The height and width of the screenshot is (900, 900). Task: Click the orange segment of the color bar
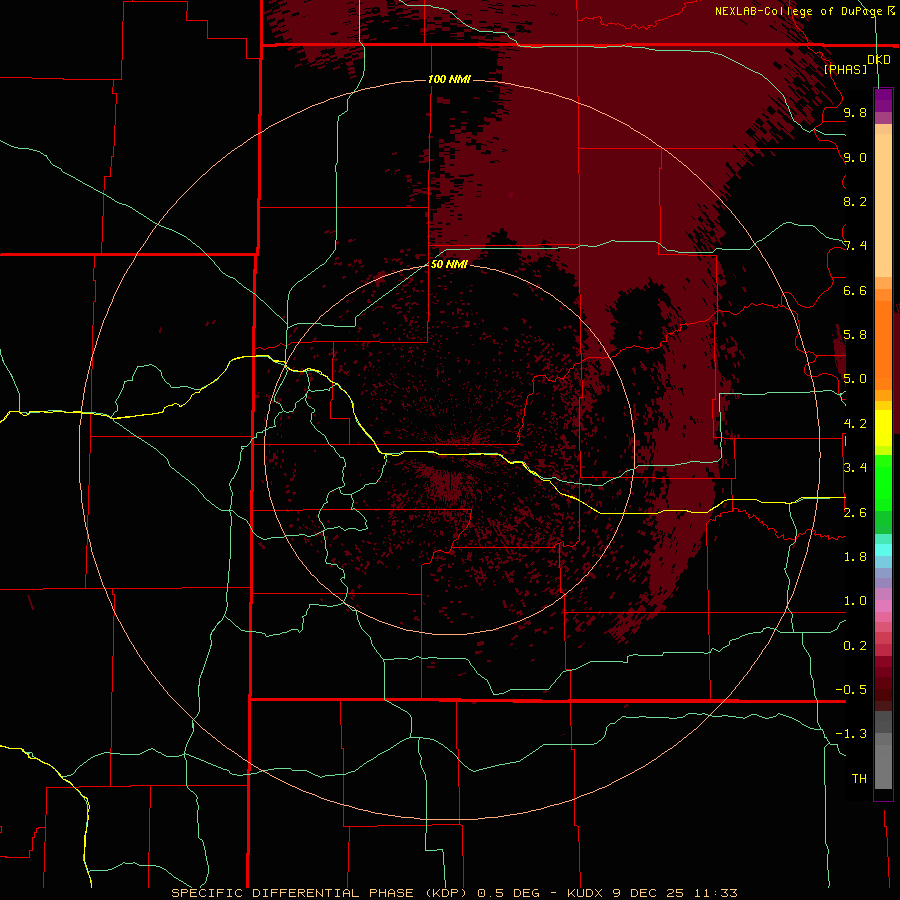883,344
